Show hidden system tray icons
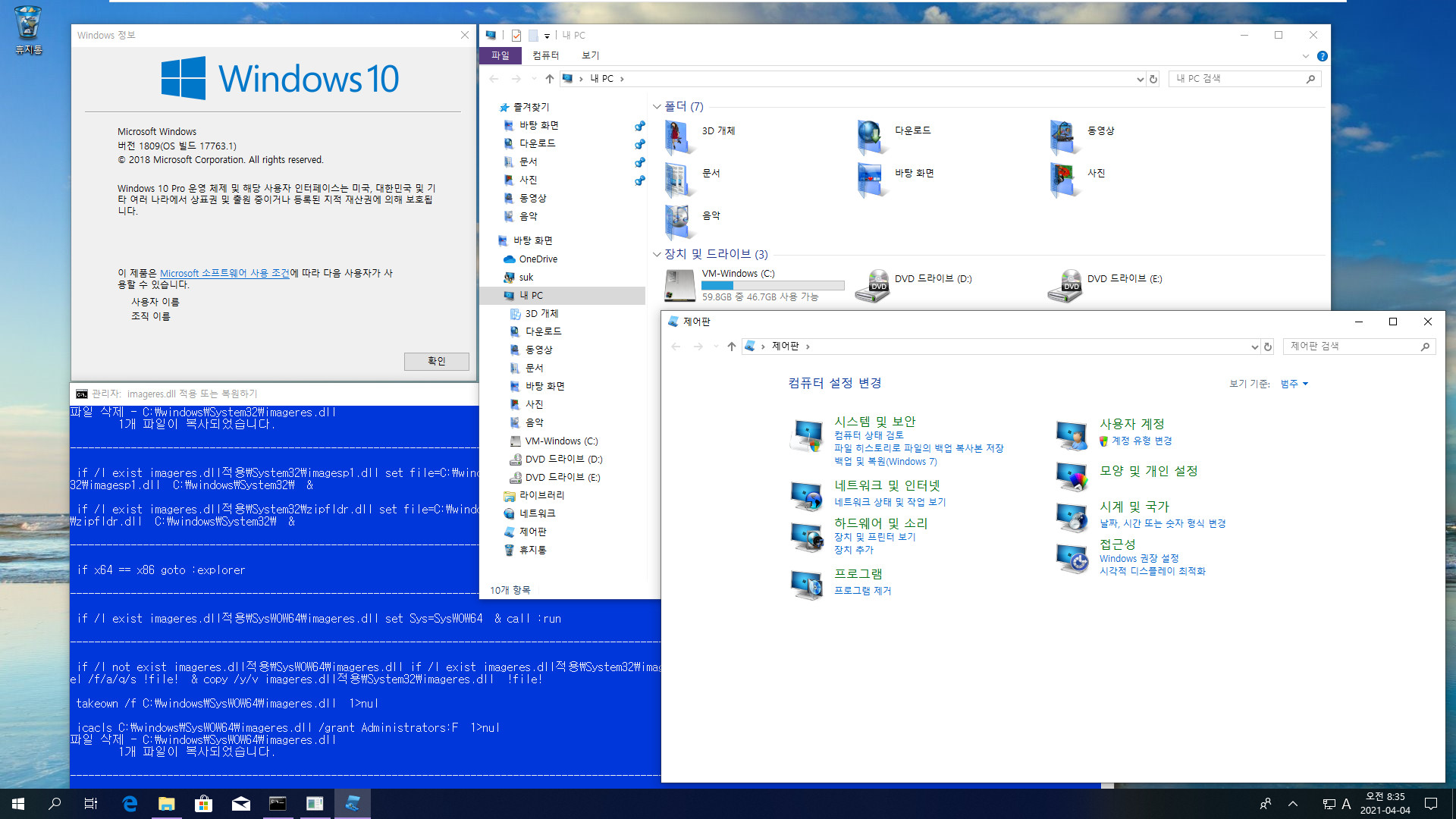Screen dimensions: 1456x819 [1293, 804]
